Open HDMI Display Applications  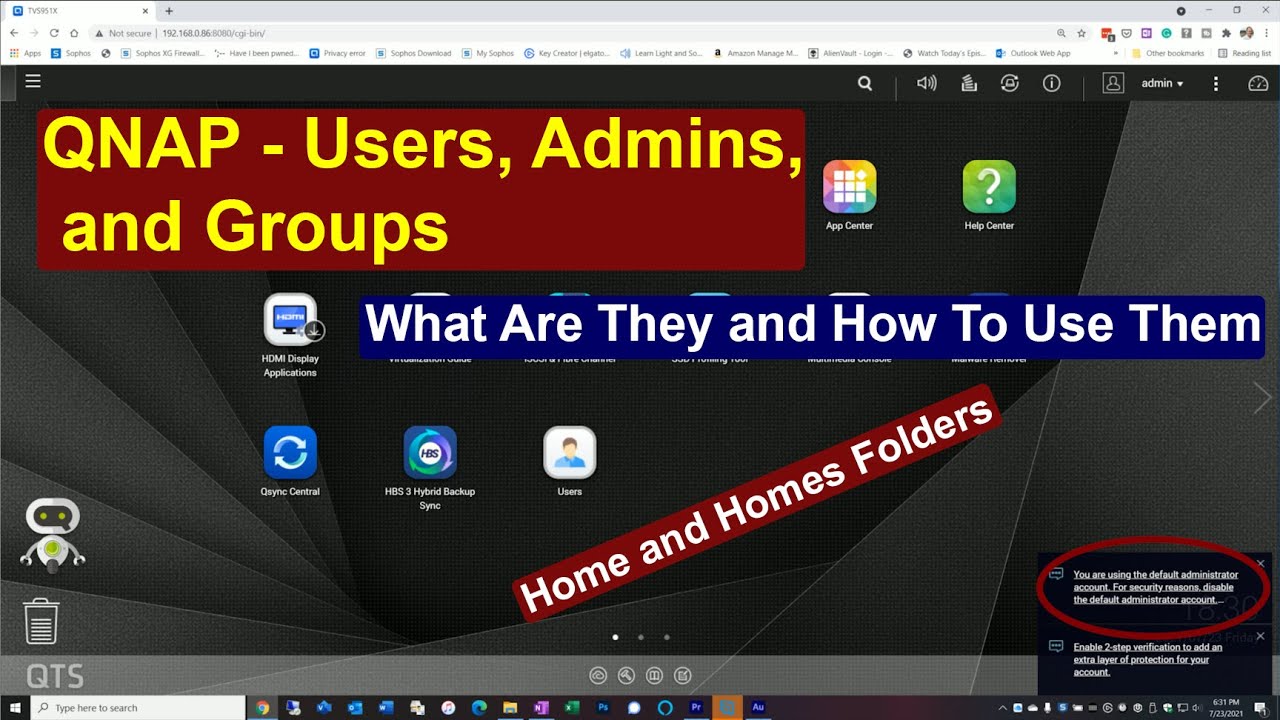pos(290,336)
